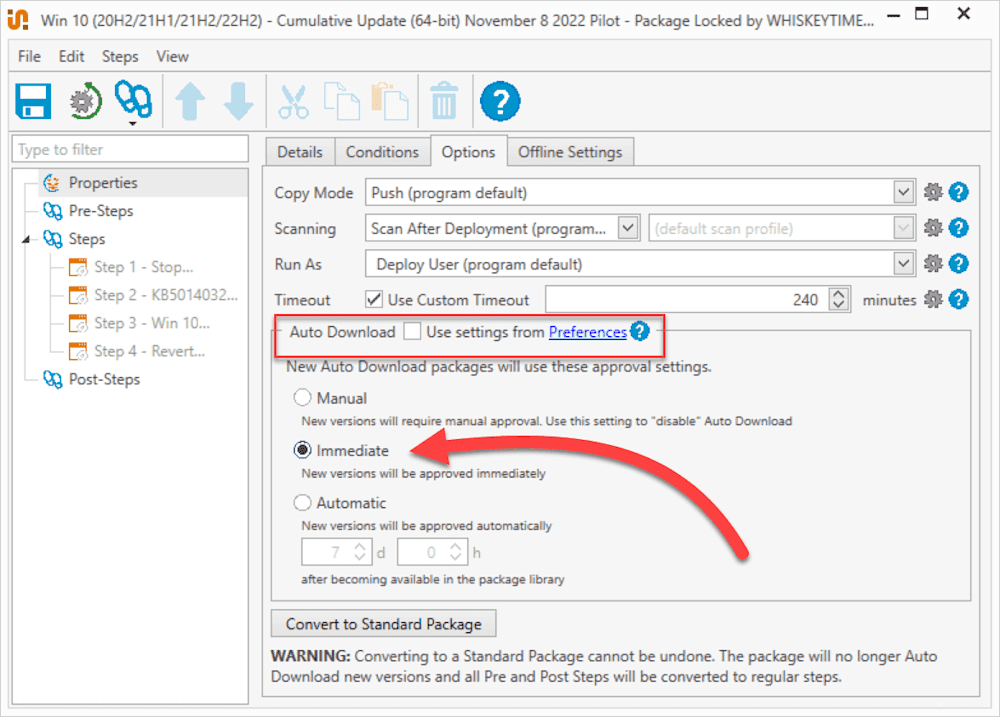Open the Steps menu
This screenshot has width=1000, height=717.
[119, 57]
